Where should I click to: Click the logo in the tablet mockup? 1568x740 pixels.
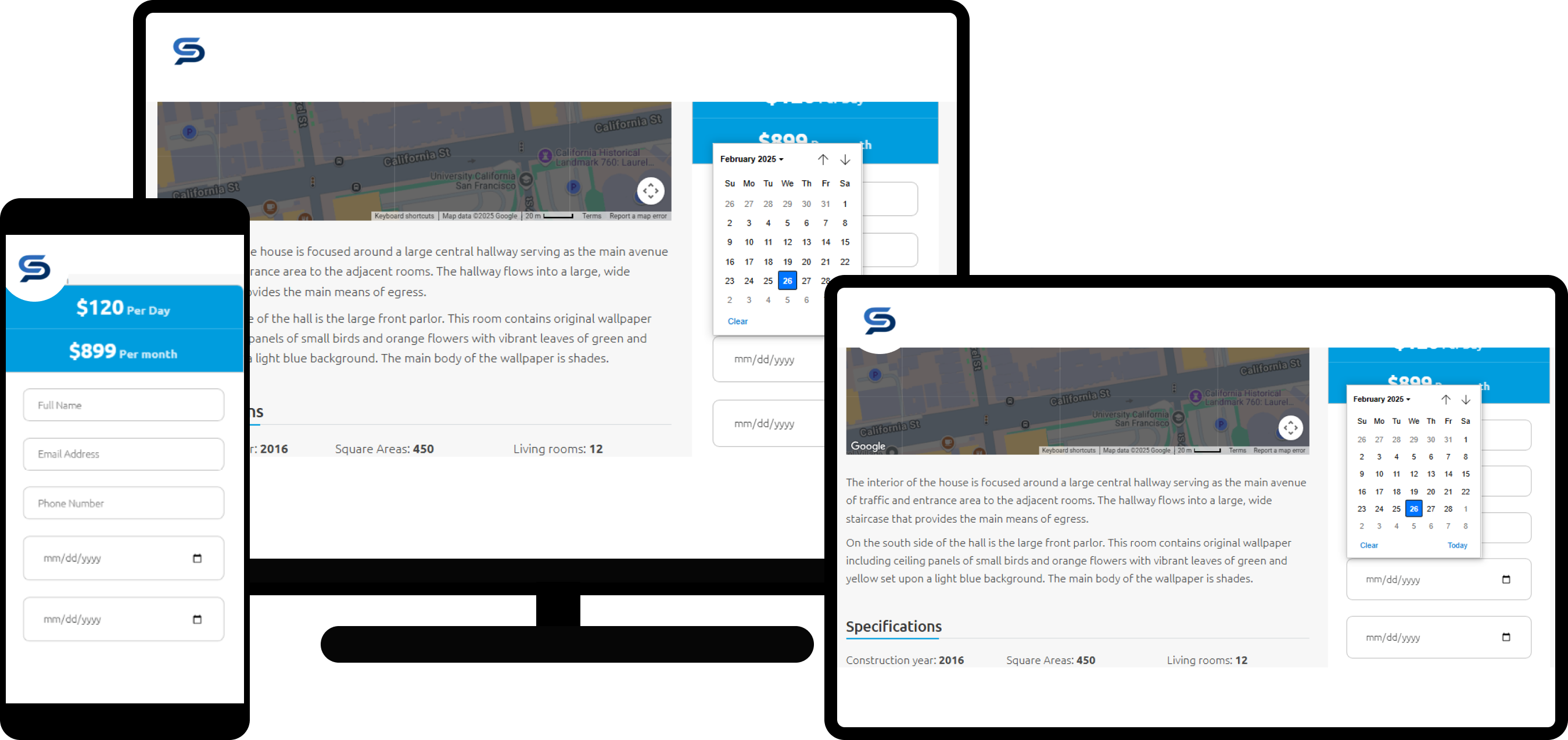[880, 321]
